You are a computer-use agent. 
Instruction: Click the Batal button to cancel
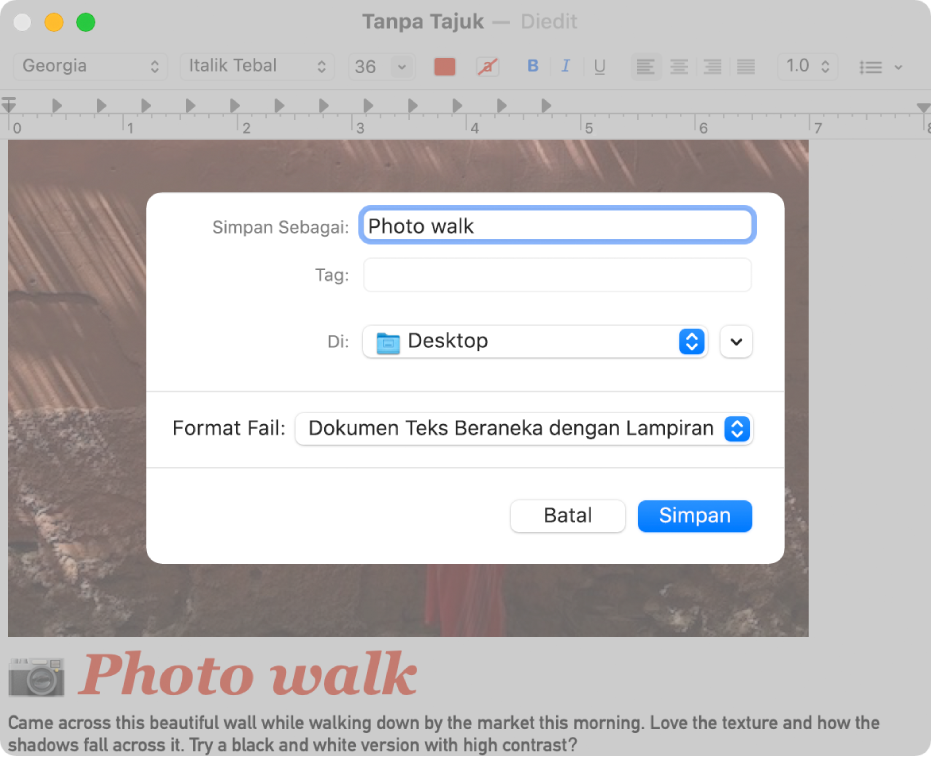[568, 516]
